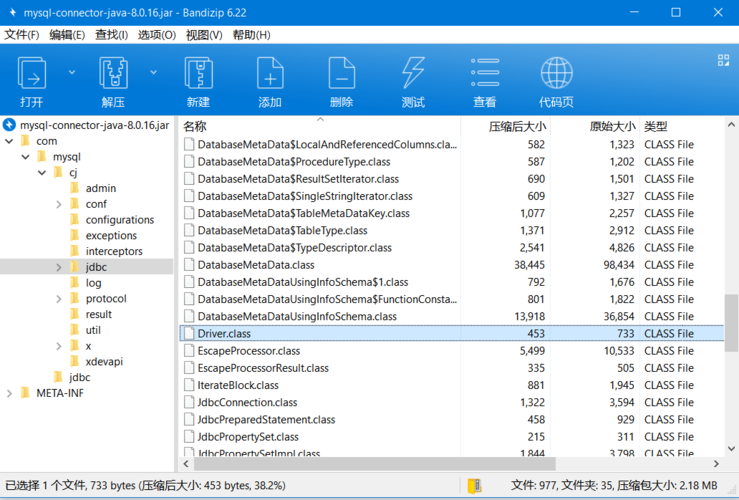This screenshot has width=739, height=500.
Task: Expand the jdbc folder under cj
Action: pyautogui.click(x=58, y=267)
